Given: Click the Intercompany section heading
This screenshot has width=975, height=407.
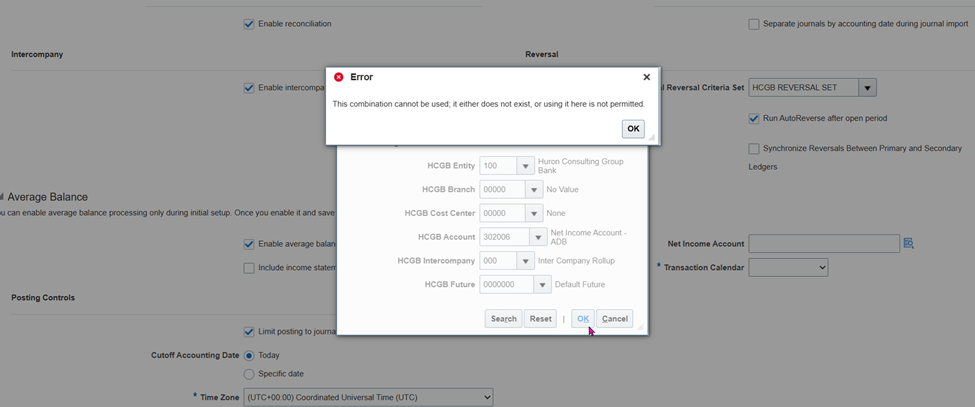Looking at the screenshot, I should tap(37, 55).
